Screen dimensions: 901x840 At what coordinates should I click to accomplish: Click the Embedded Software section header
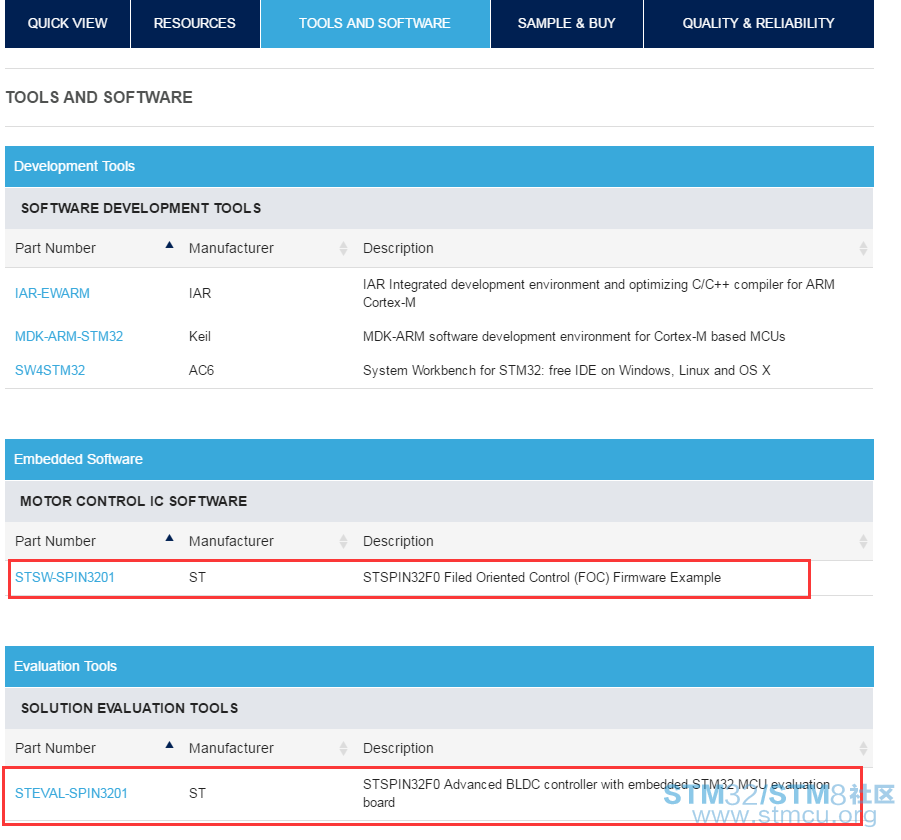(x=440, y=460)
